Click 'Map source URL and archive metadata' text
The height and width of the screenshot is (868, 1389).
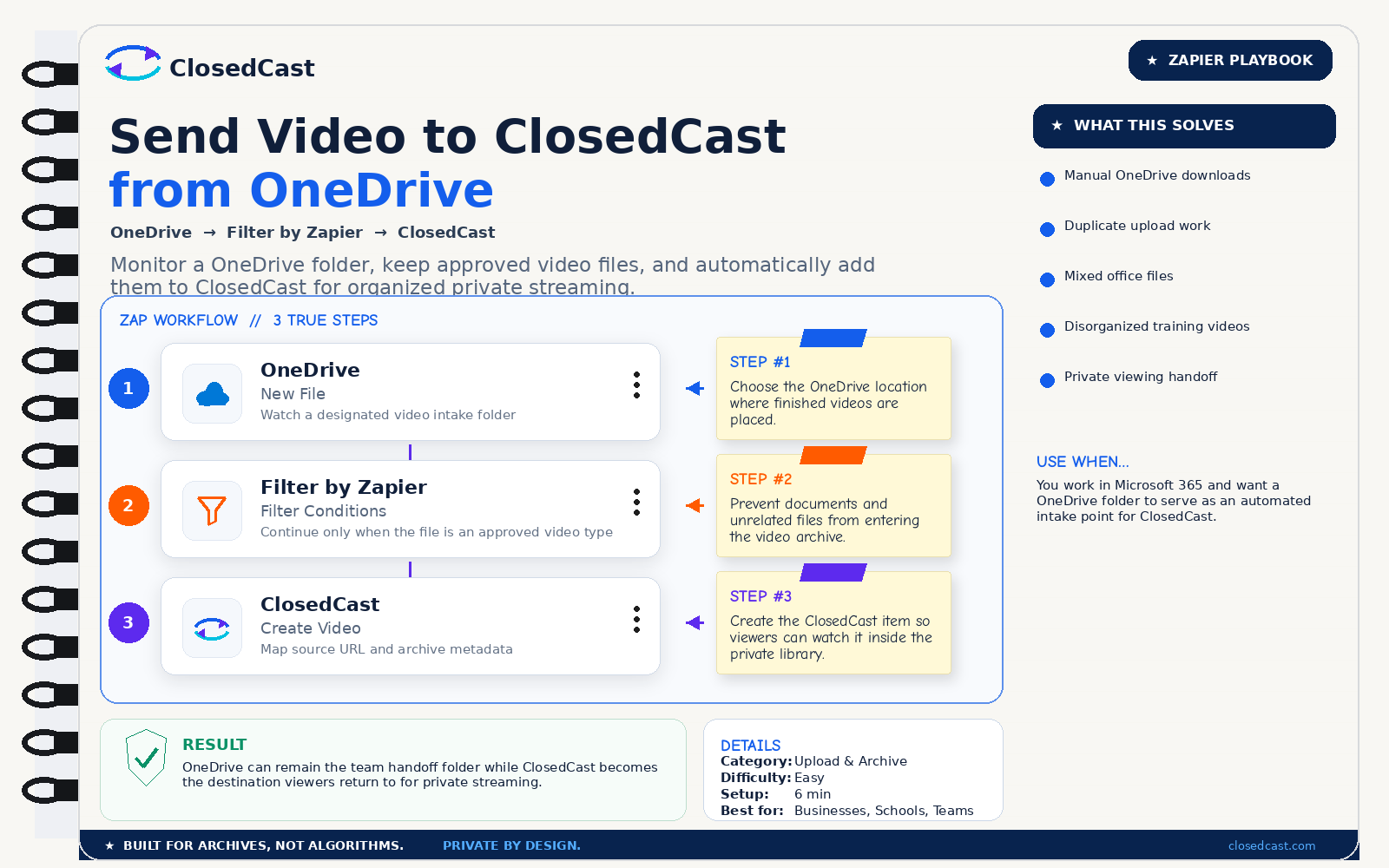tap(386, 649)
